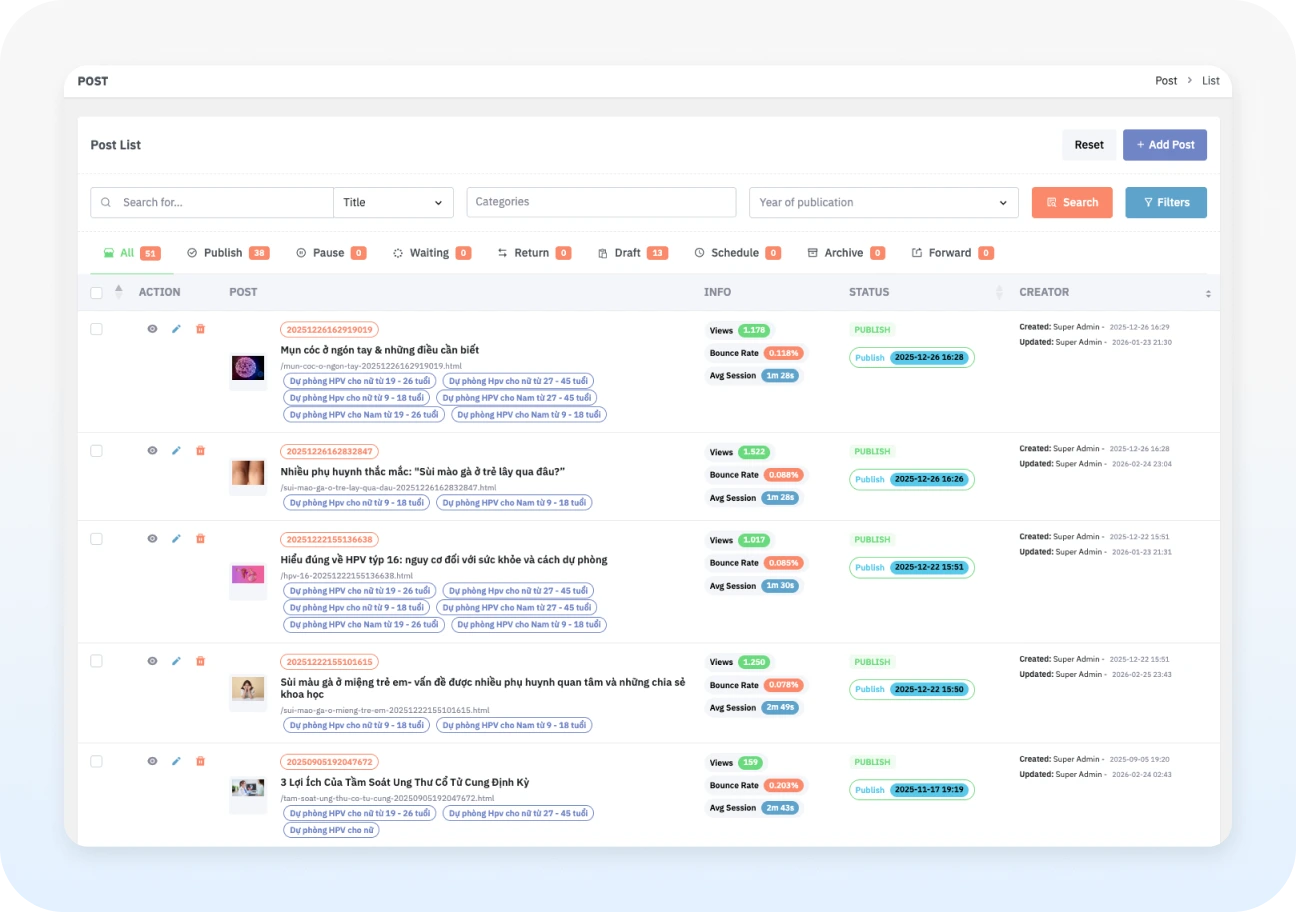Image resolution: width=1296 pixels, height=912 pixels.
Task: Expand the Year of publication dropdown
Action: [x=883, y=202]
